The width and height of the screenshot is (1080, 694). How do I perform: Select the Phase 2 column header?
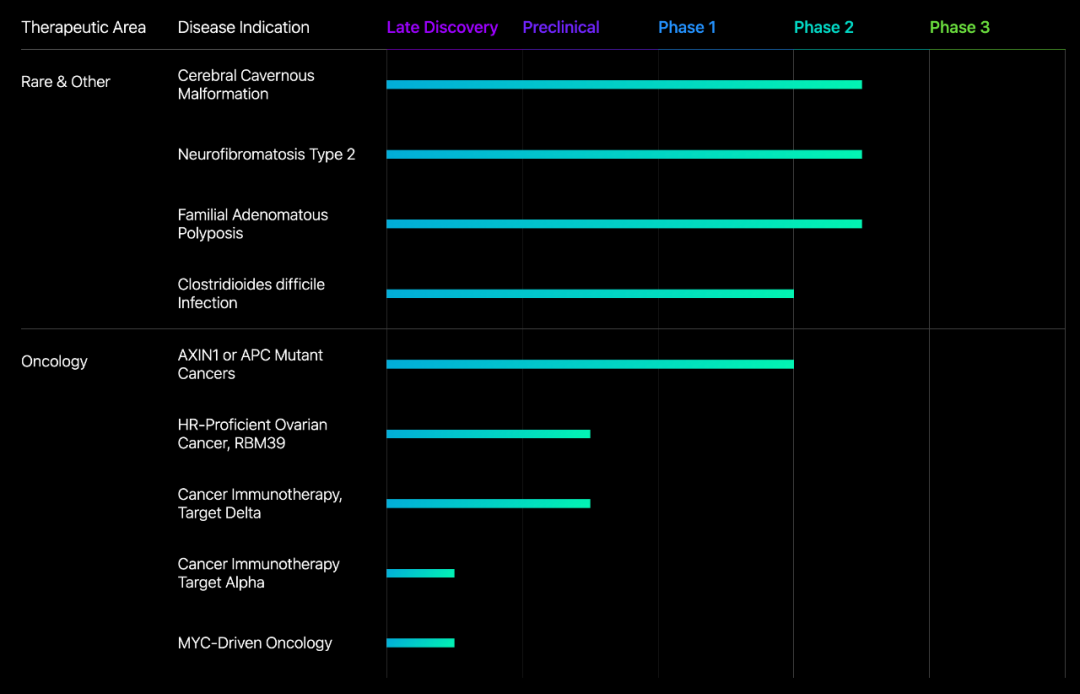(824, 27)
